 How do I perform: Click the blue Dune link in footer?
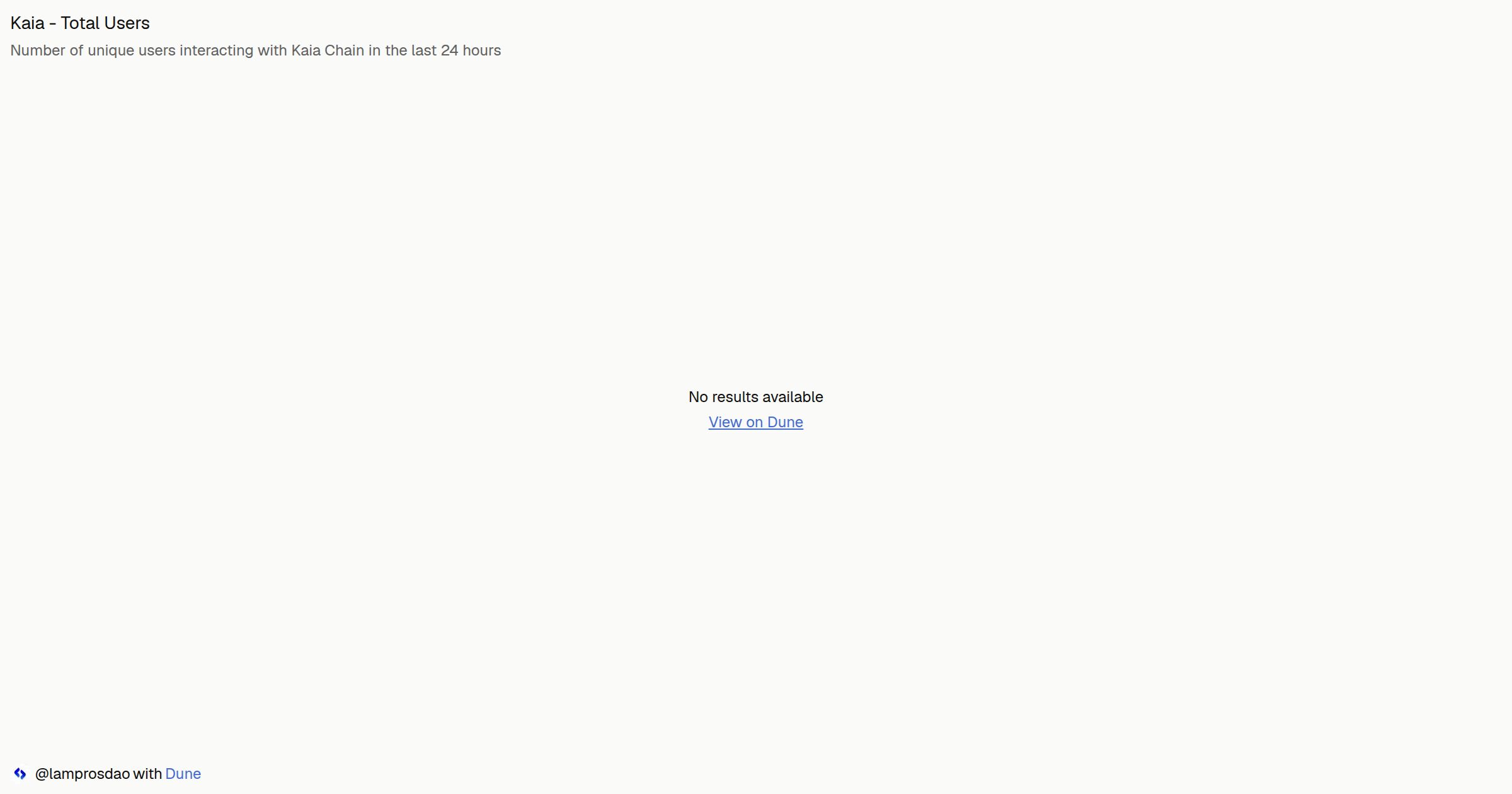(x=183, y=774)
